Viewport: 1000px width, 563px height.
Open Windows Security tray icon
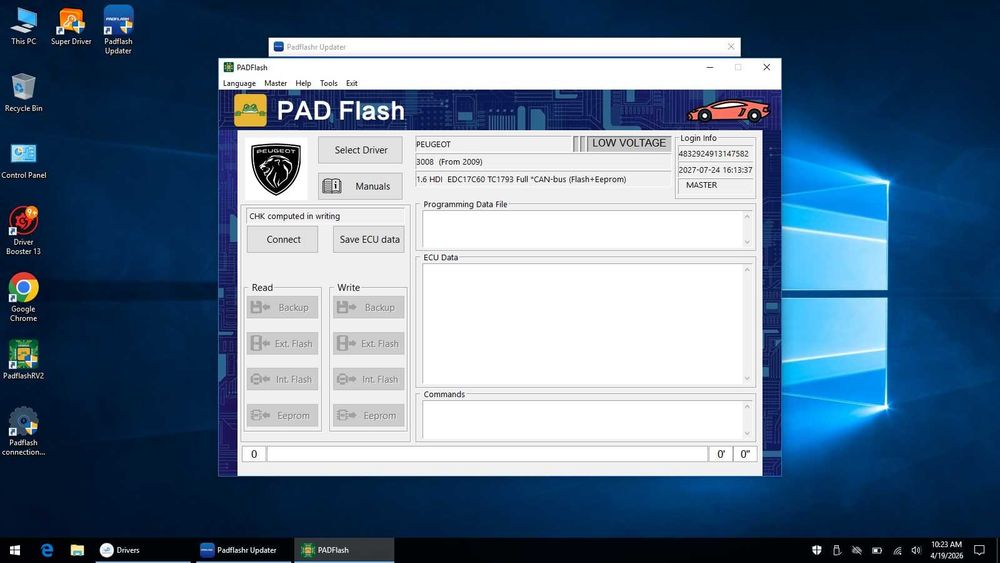[x=816, y=550]
